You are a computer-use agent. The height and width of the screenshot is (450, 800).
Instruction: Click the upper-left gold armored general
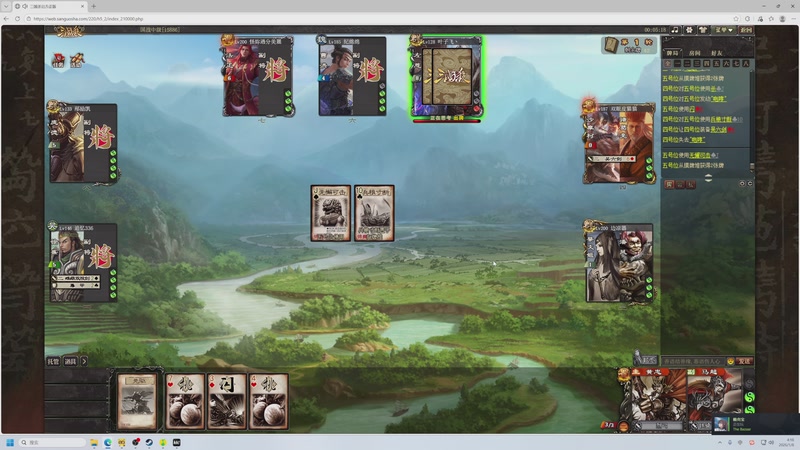pos(83,143)
